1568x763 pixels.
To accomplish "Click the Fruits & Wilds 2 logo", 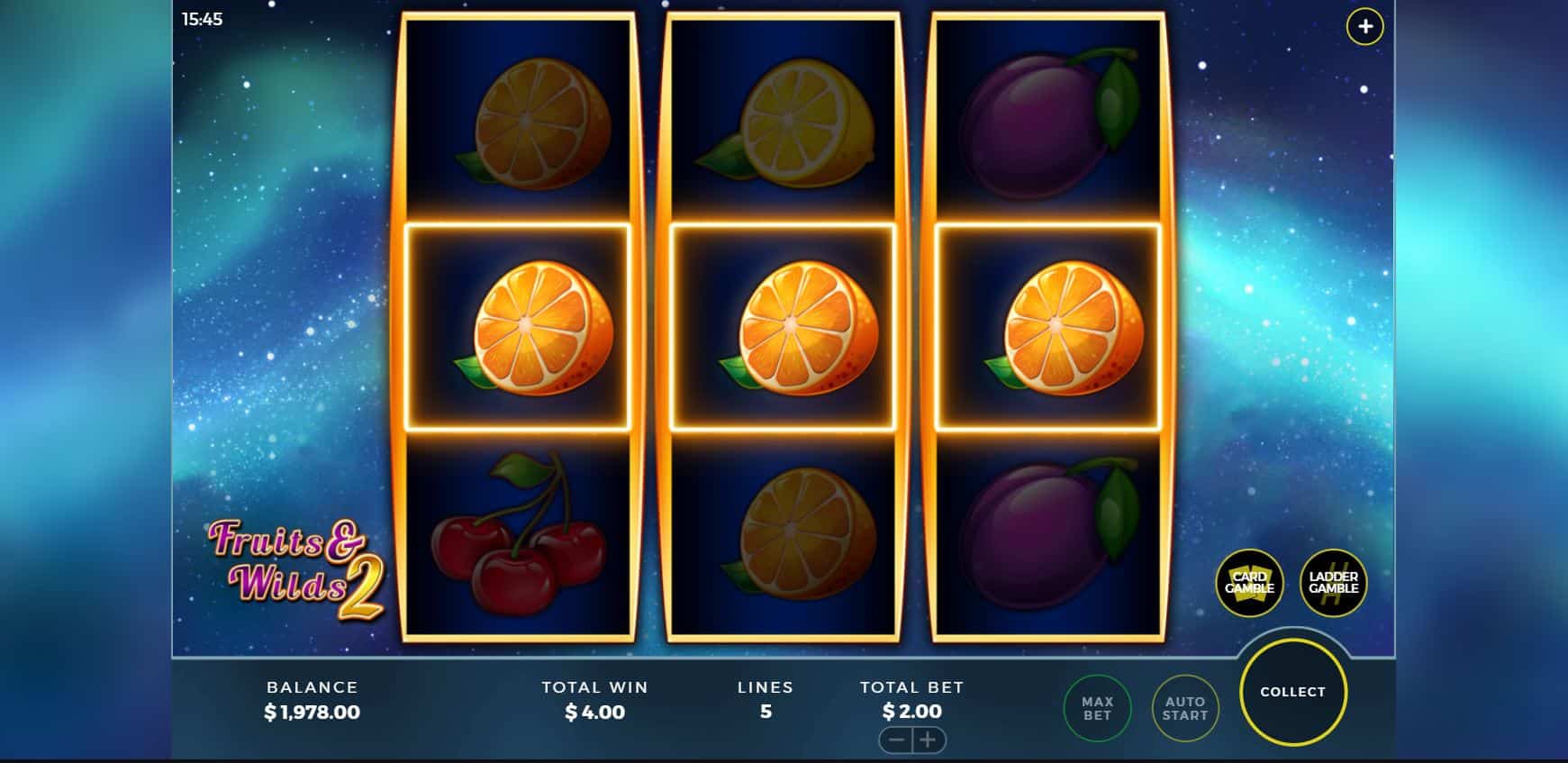I will (x=296, y=570).
